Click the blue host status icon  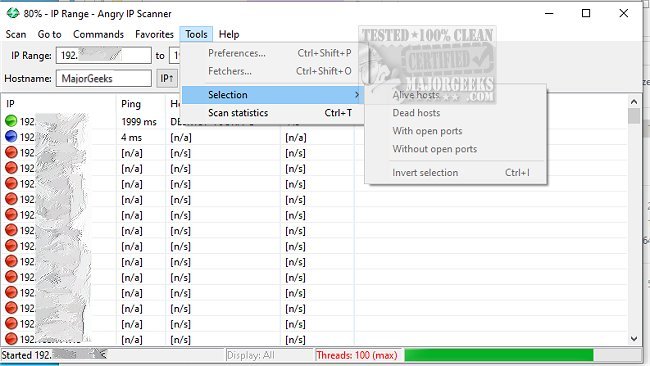11,137
